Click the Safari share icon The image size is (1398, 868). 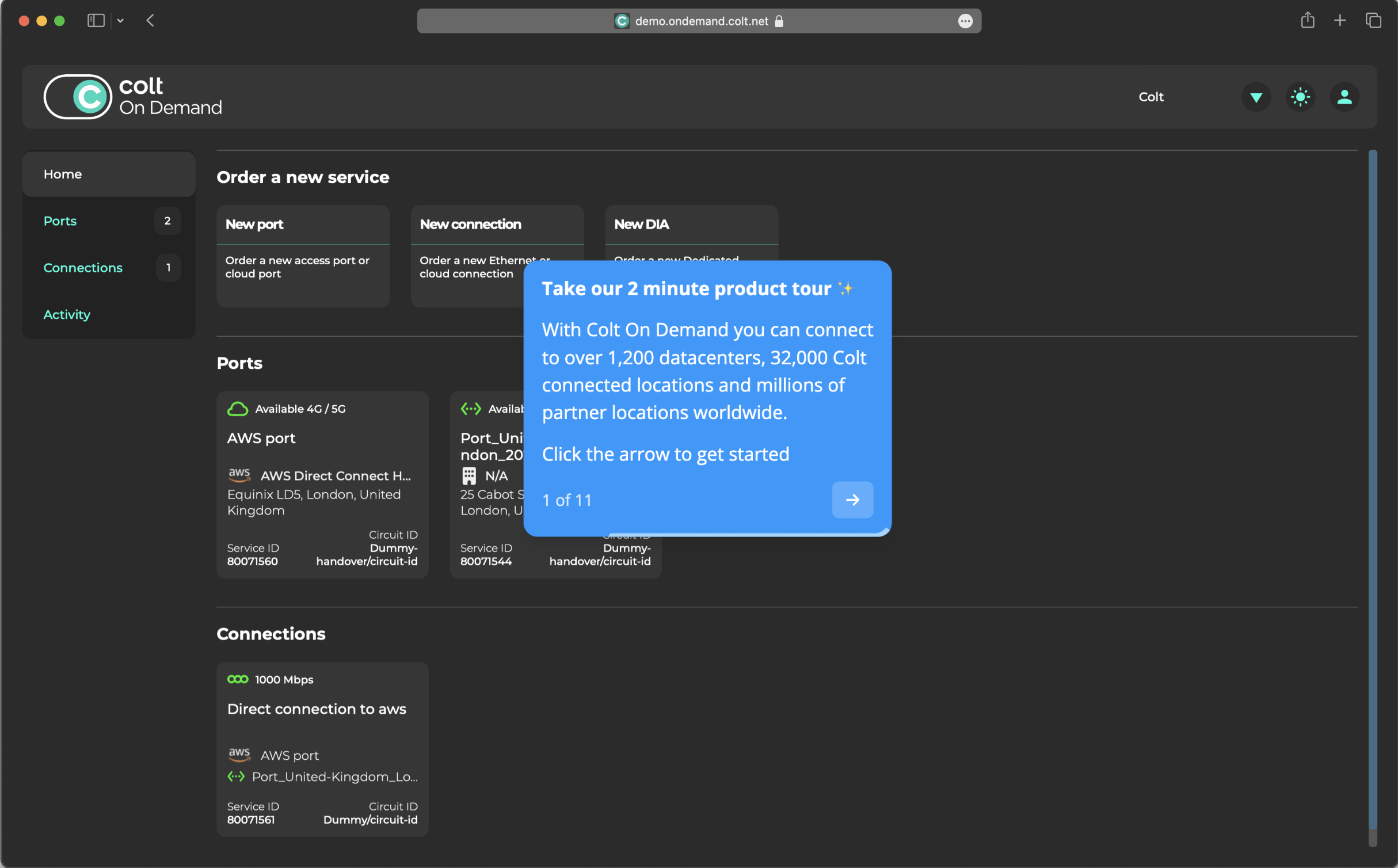[x=1307, y=21]
